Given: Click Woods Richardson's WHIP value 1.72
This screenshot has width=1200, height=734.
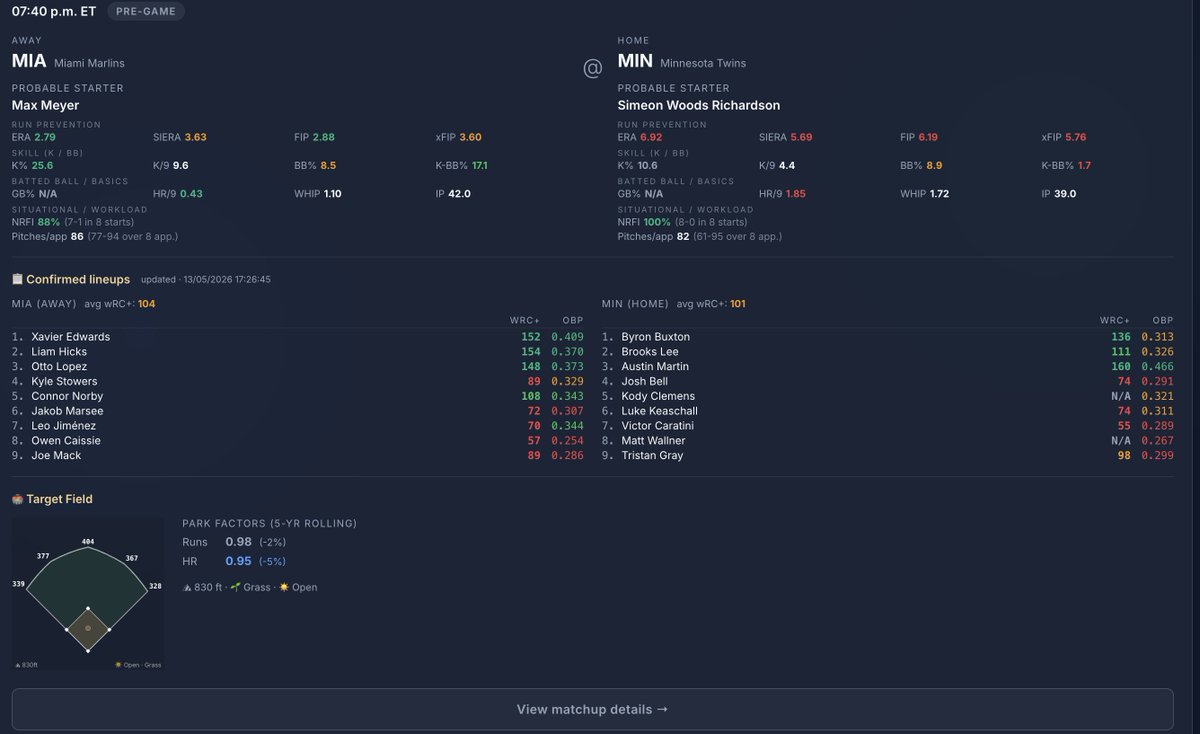Looking at the screenshot, I should 940,193.
